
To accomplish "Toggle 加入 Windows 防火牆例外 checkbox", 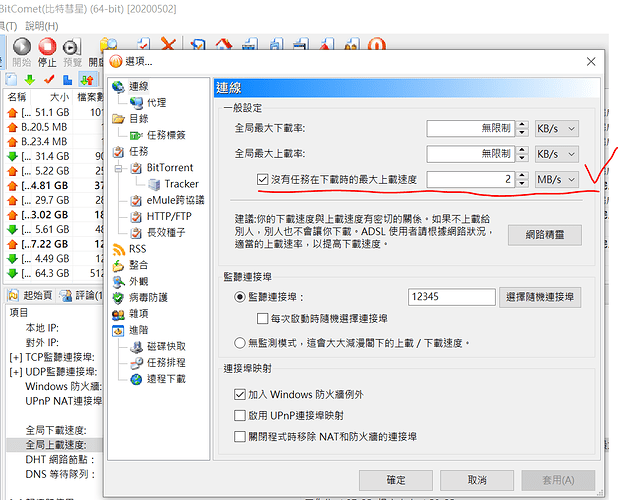I will click(239, 394).
